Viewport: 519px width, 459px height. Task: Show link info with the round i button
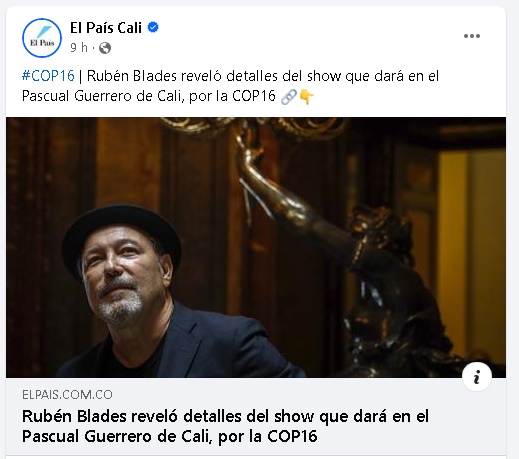477,377
